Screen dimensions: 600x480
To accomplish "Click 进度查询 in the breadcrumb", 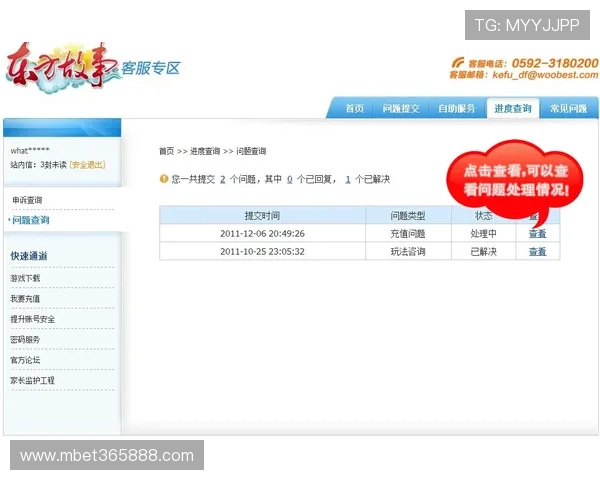I will pyautogui.click(x=205, y=151).
